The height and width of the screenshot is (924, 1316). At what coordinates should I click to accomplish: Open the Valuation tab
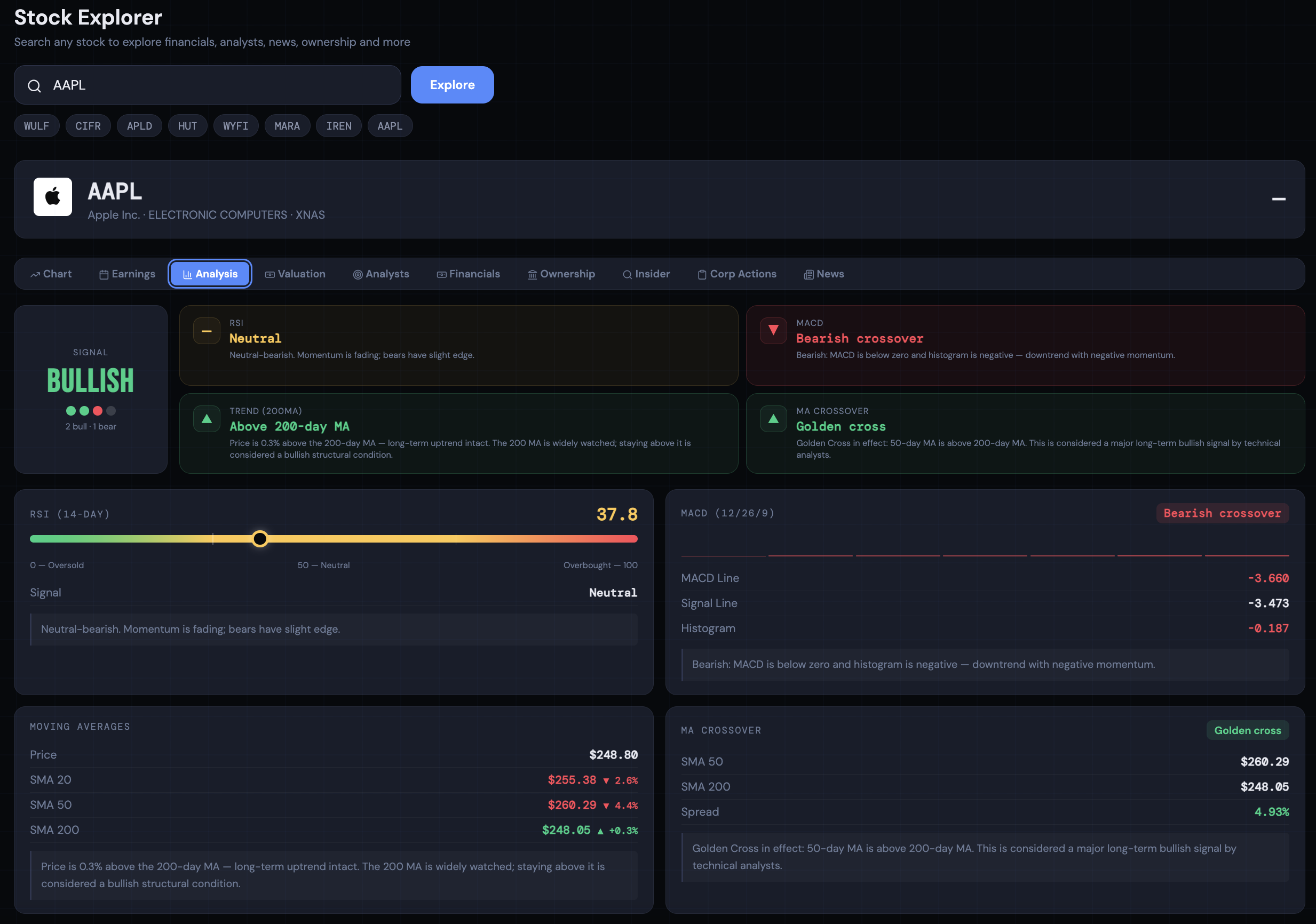click(295, 274)
